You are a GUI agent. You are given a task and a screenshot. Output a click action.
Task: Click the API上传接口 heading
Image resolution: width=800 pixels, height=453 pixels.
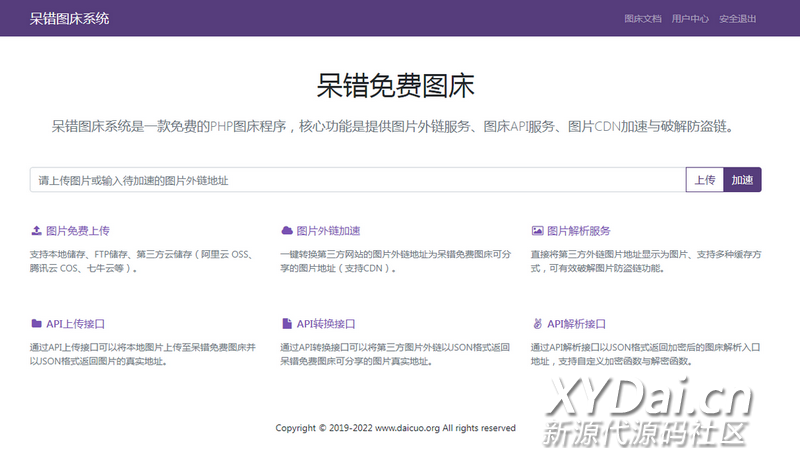coord(75,324)
